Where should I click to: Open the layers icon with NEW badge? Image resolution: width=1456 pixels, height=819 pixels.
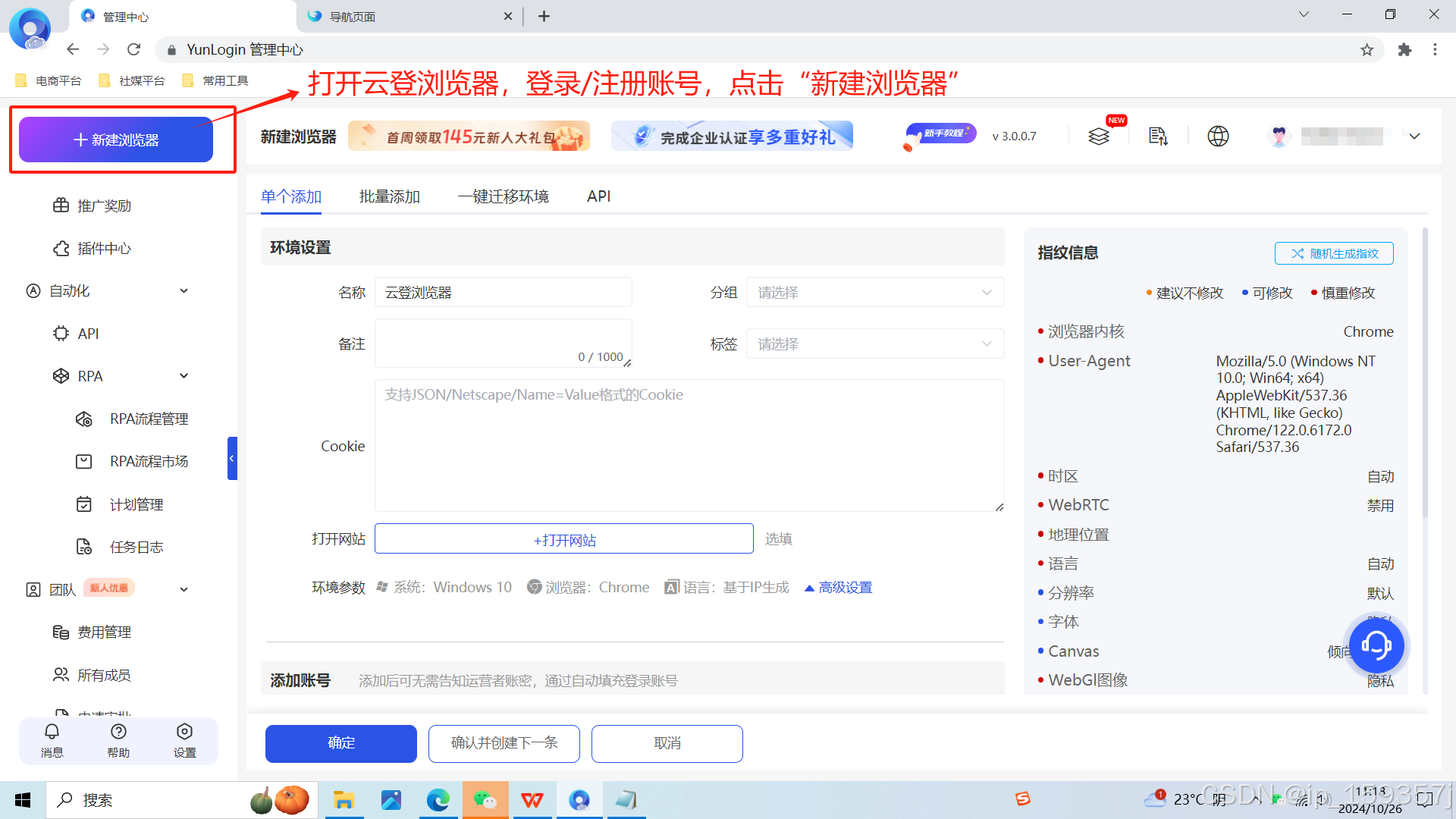1099,136
